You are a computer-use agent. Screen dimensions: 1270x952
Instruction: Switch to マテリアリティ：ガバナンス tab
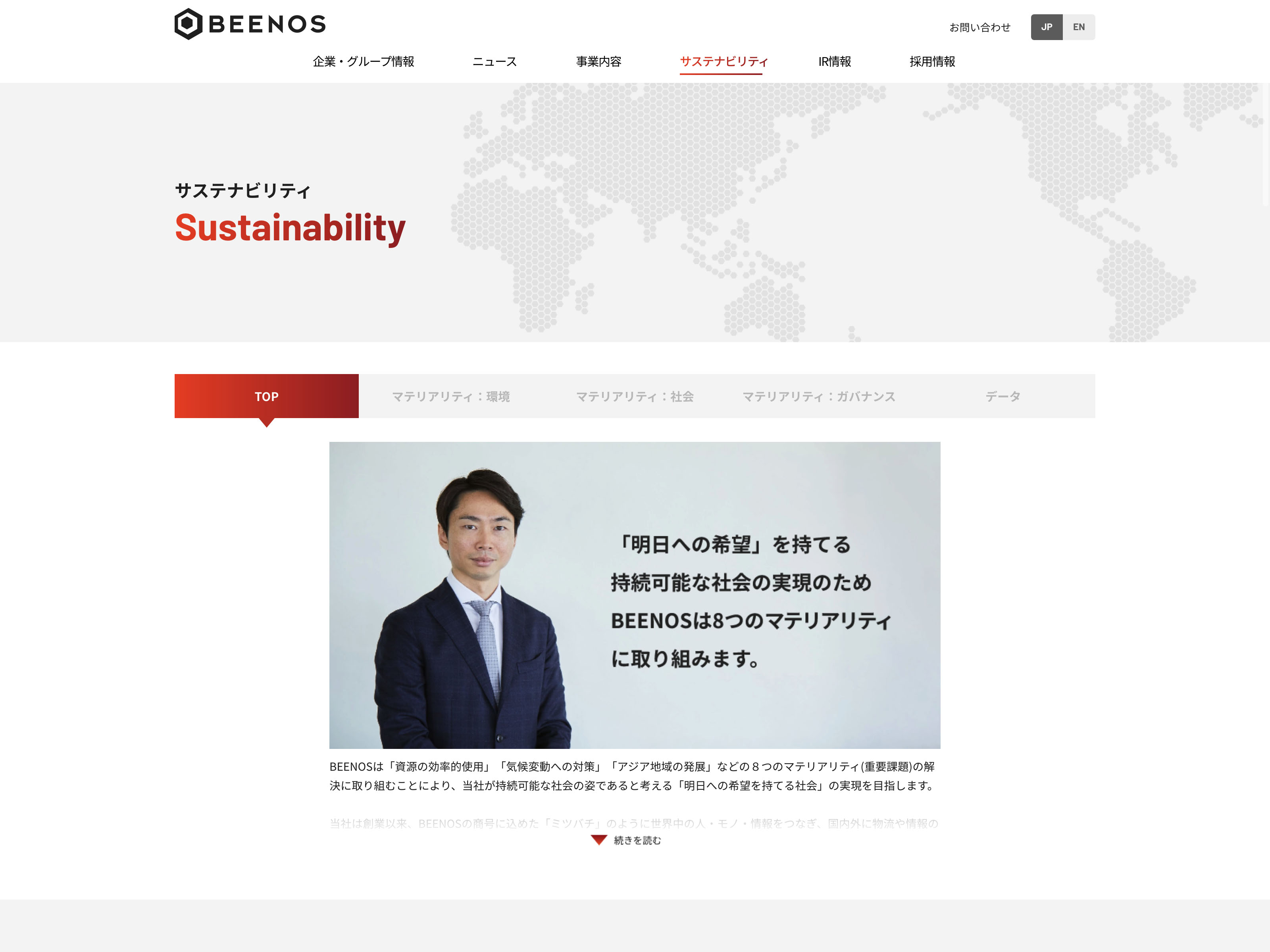pos(819,396)
